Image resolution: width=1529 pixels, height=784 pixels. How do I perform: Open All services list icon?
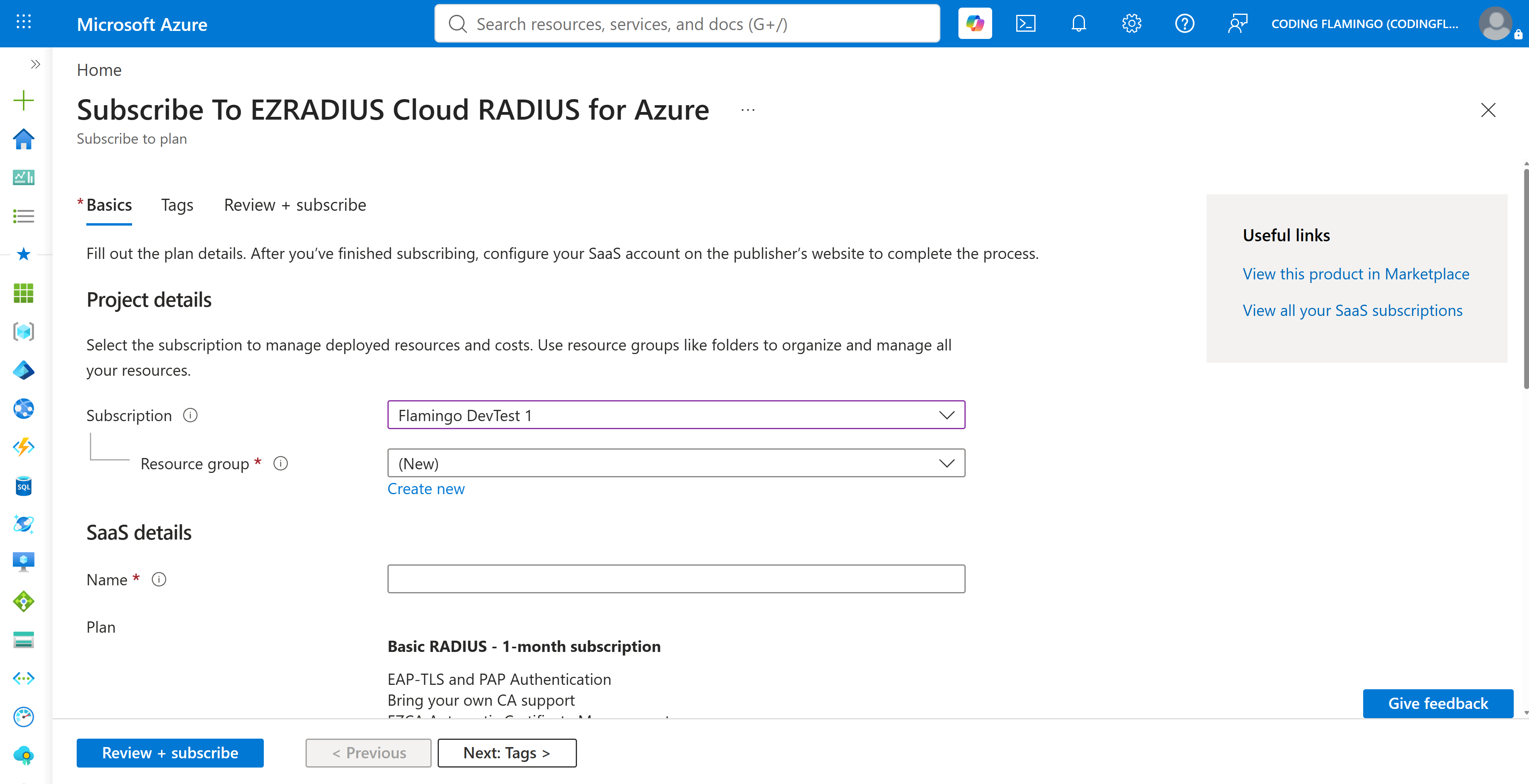[24, 216]
